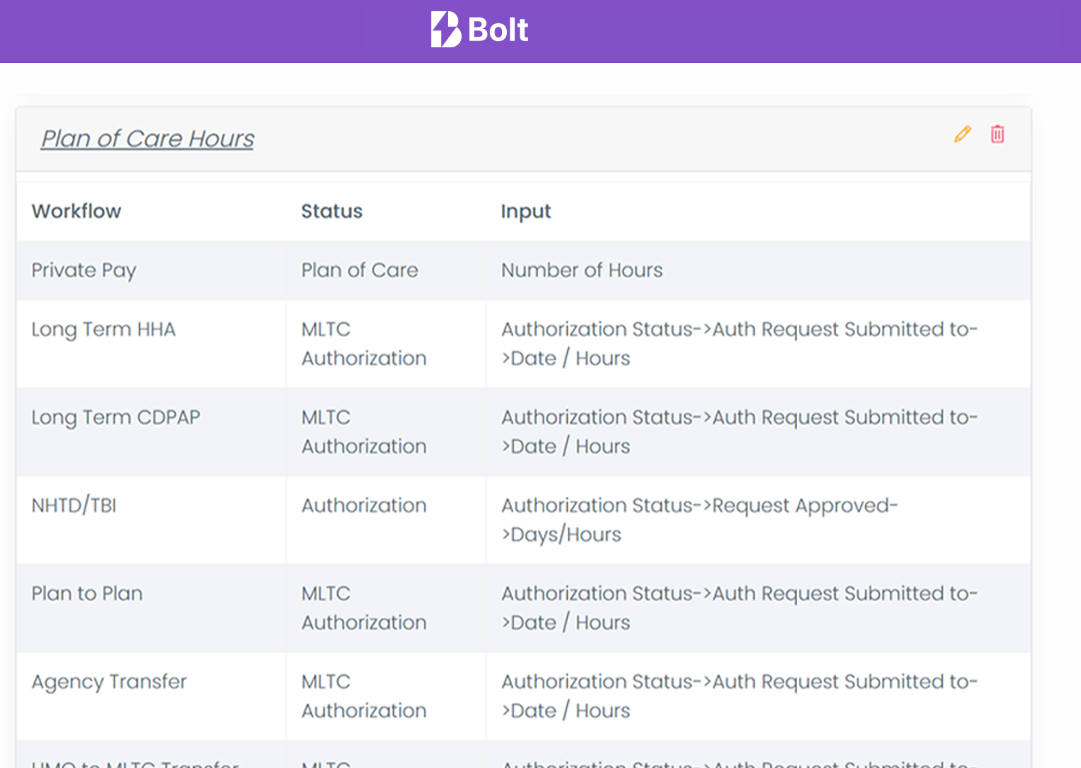Screen dimensions: 1081x768
Task: Click Authorization status cell for NHTD/TBI
Action: point(364,505)
